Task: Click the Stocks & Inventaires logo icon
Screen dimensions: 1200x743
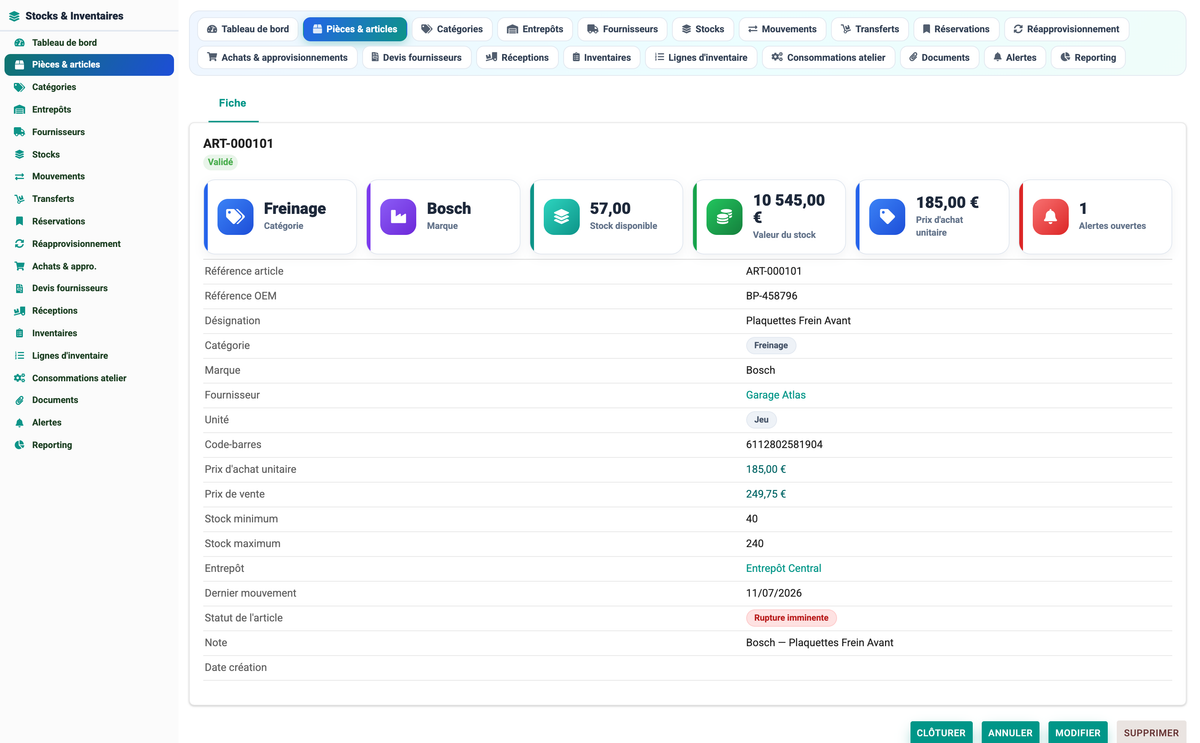Action: pos(14,16)
